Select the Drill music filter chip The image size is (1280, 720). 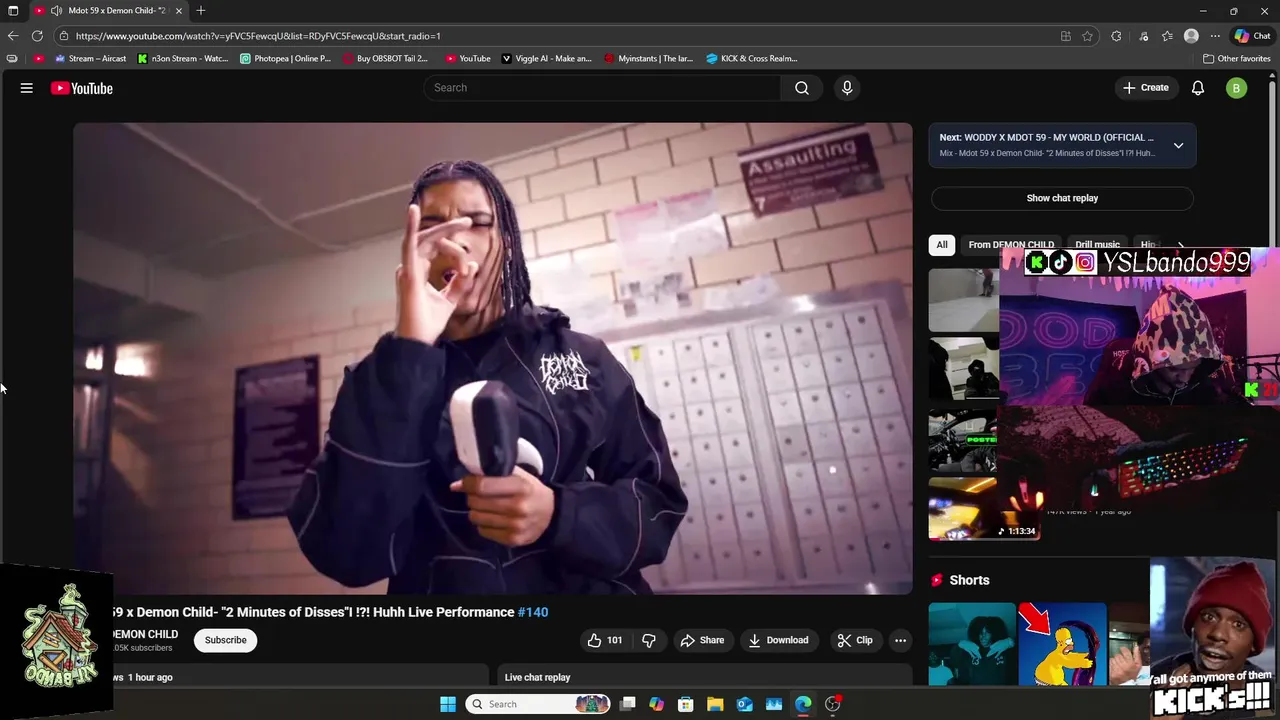coord(1097,245)
